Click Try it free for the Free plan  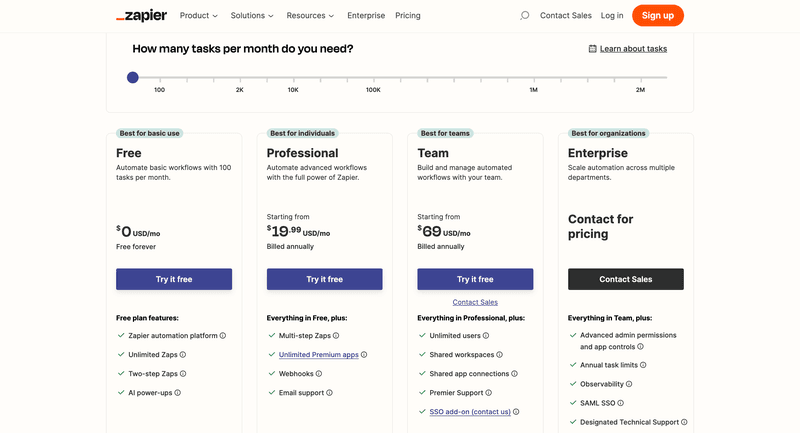pos(174,279)
